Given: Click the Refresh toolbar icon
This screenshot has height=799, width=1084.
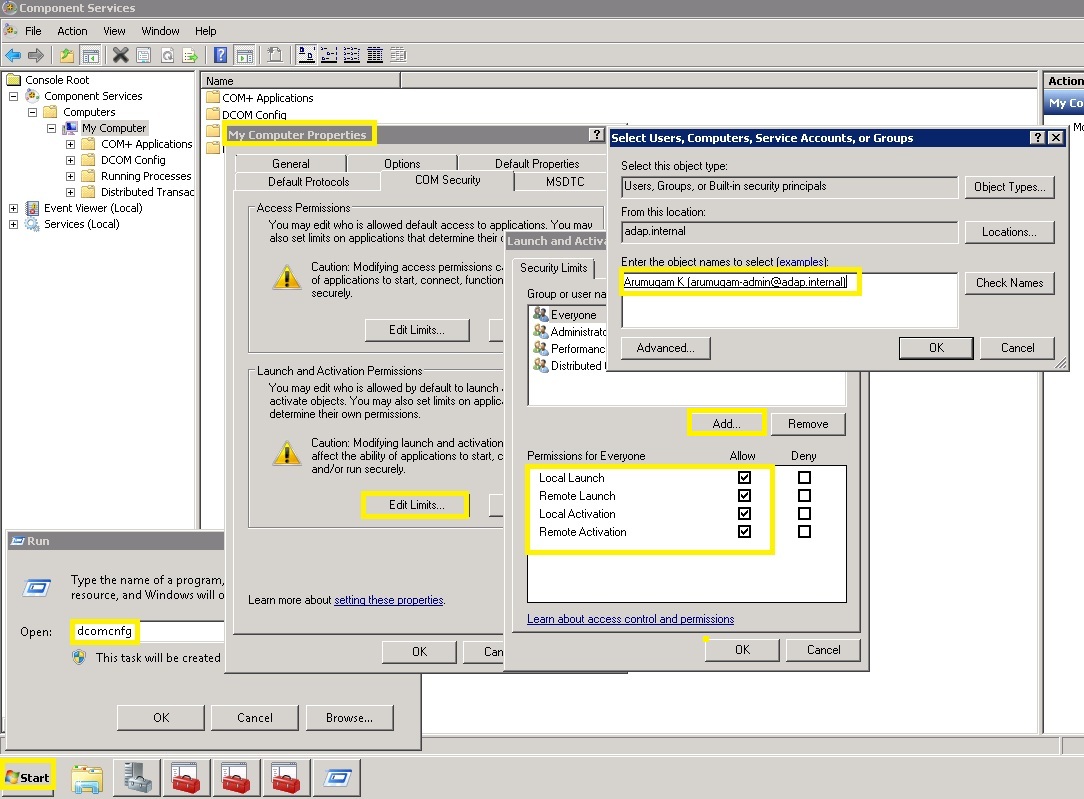Looking at the screenshot, I should (x=167, y=55).
